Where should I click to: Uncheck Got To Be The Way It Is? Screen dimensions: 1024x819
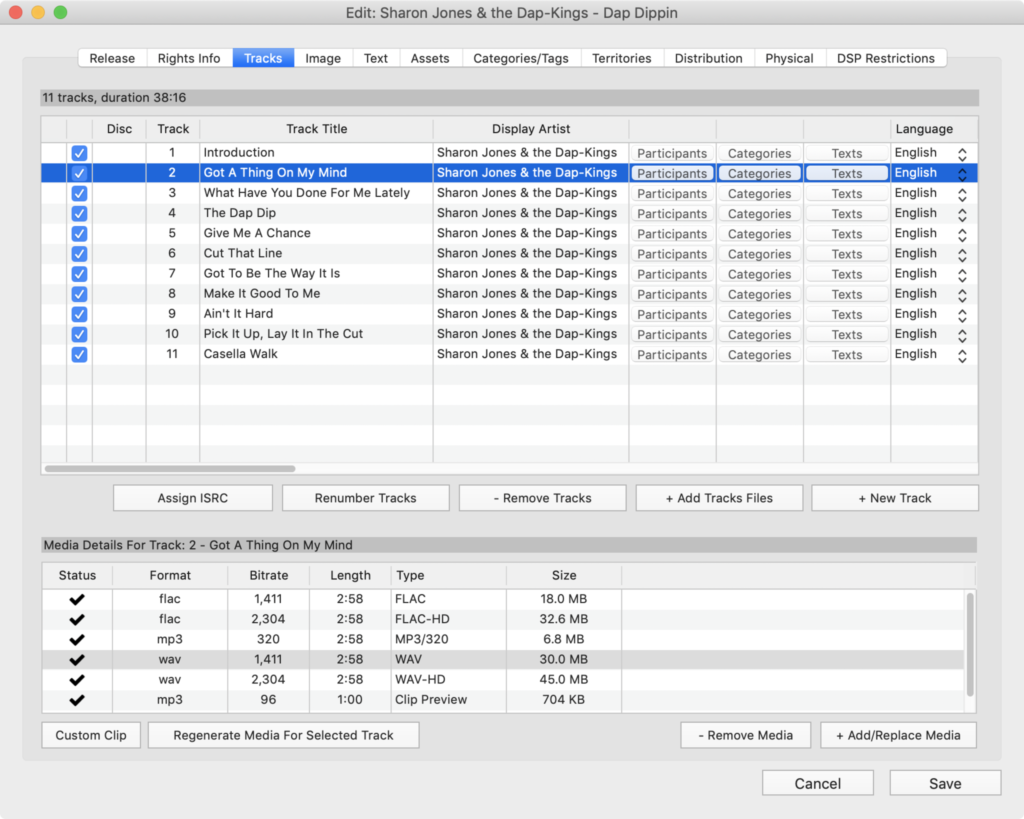[79, 274]
